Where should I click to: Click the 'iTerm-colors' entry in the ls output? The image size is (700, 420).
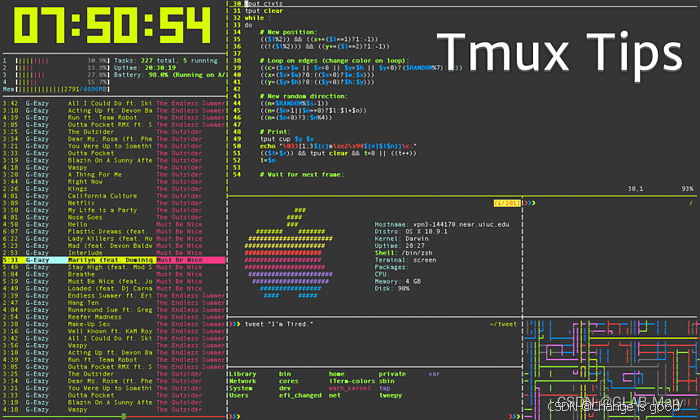tap(352, 381)
